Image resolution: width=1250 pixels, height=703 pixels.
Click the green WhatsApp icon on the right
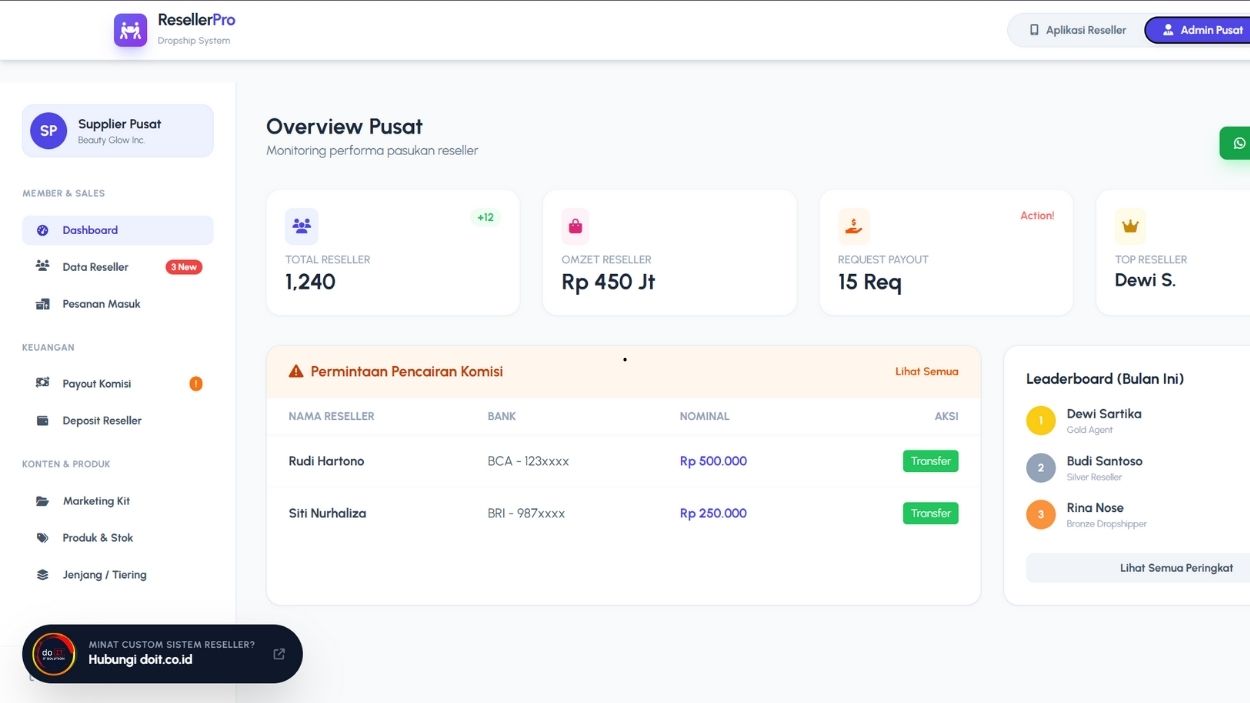(1238, 143)
